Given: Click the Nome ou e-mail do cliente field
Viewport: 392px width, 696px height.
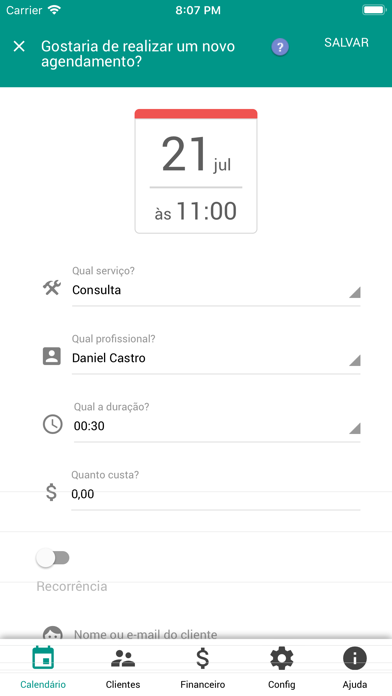Looking at the screenshot, I should (217, 634).
